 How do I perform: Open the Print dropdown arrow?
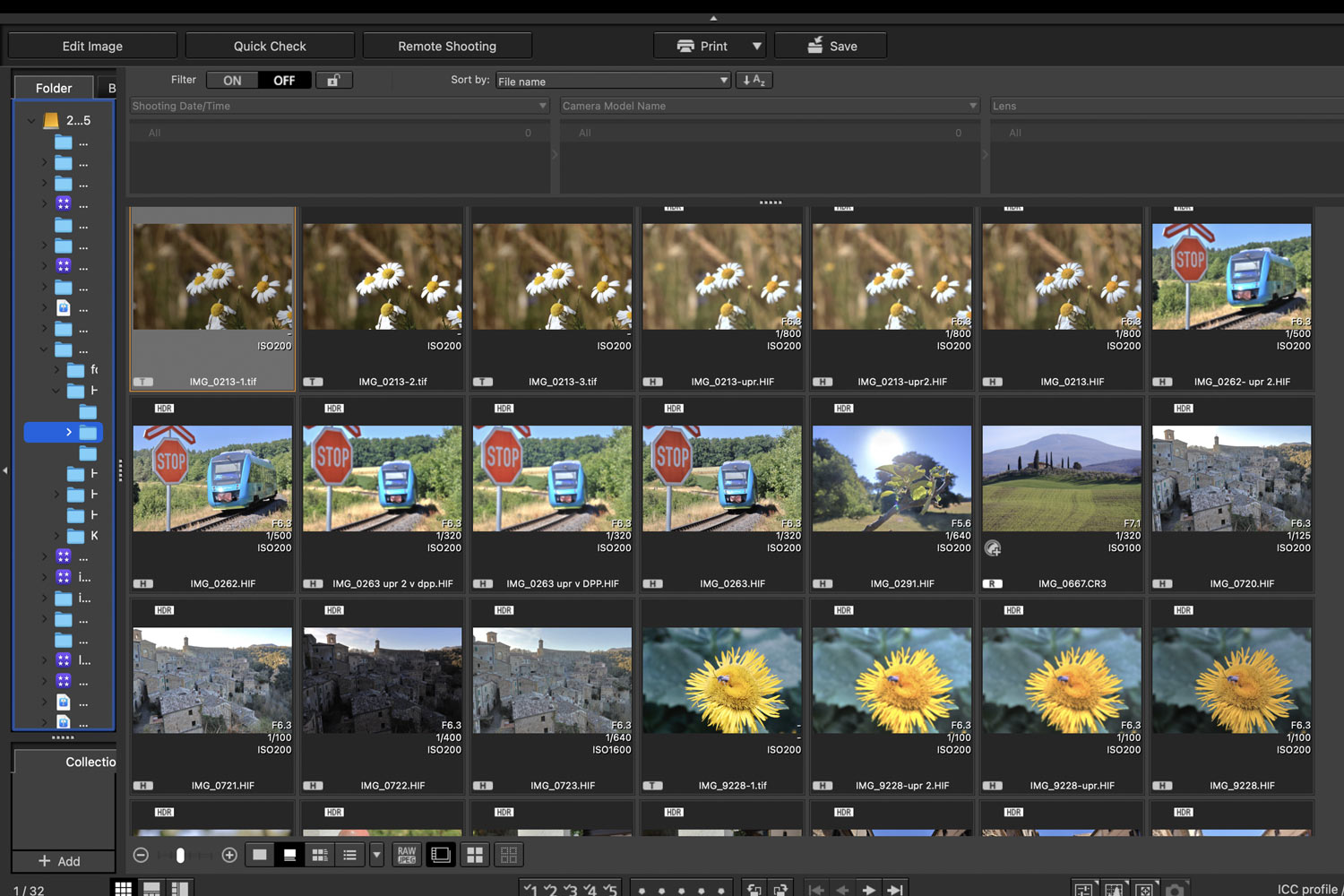pos(757,46)
